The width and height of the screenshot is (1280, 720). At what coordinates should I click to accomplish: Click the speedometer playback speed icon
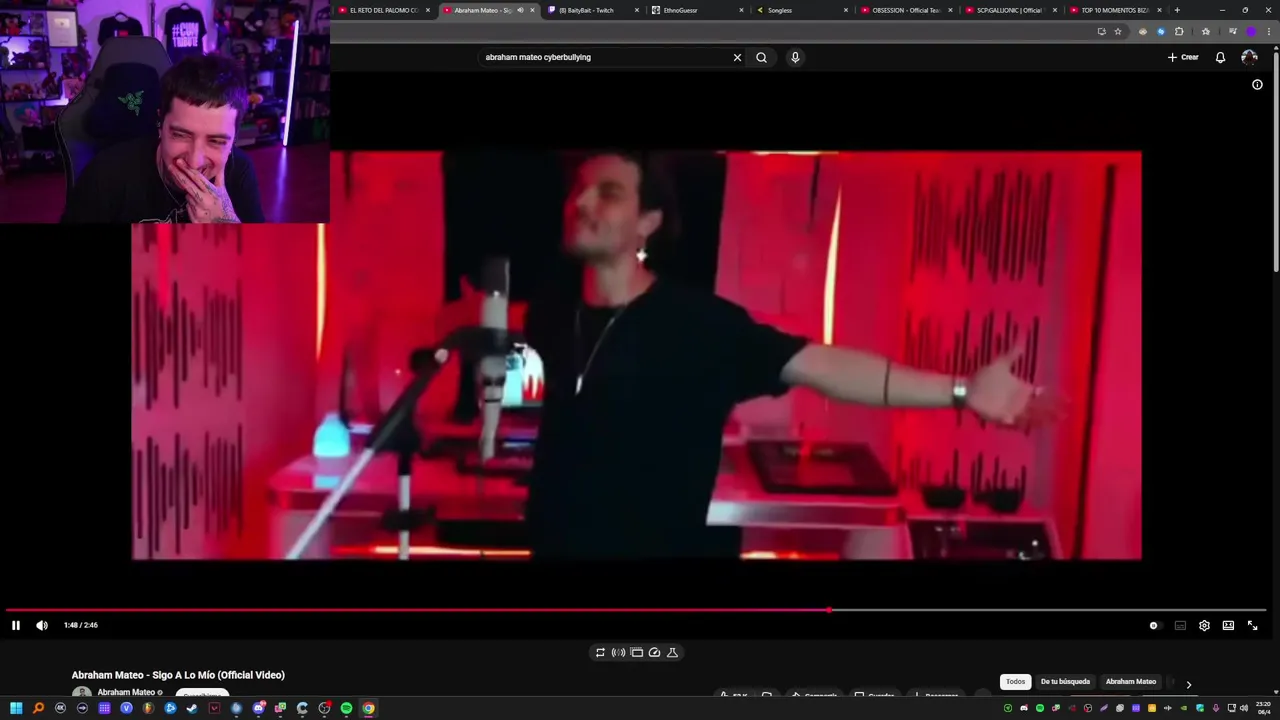(654, 652)
